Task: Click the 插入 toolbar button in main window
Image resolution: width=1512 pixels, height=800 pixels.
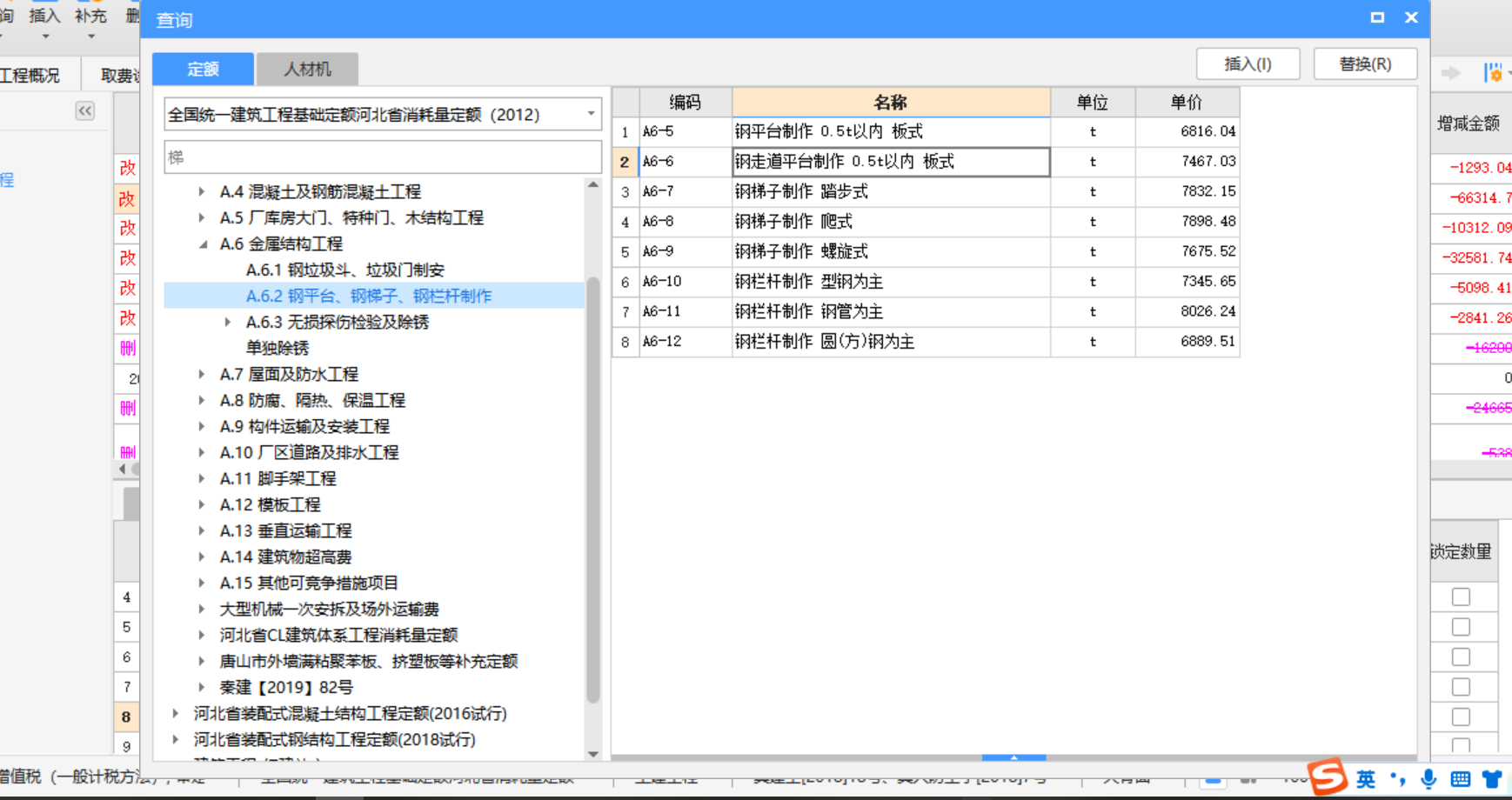Action: pos(44,16)
